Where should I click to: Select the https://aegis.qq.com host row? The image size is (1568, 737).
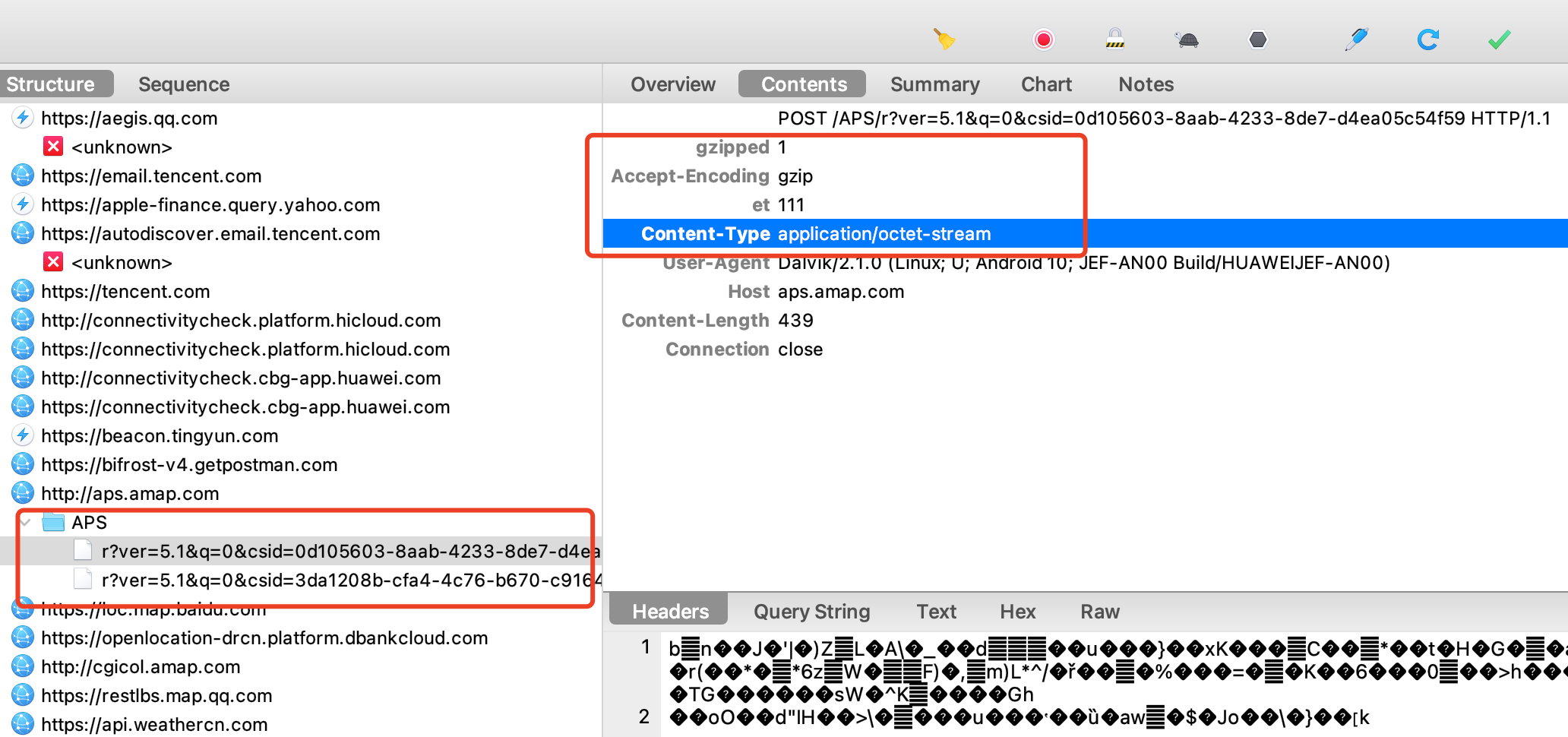[x=301, y=118]
